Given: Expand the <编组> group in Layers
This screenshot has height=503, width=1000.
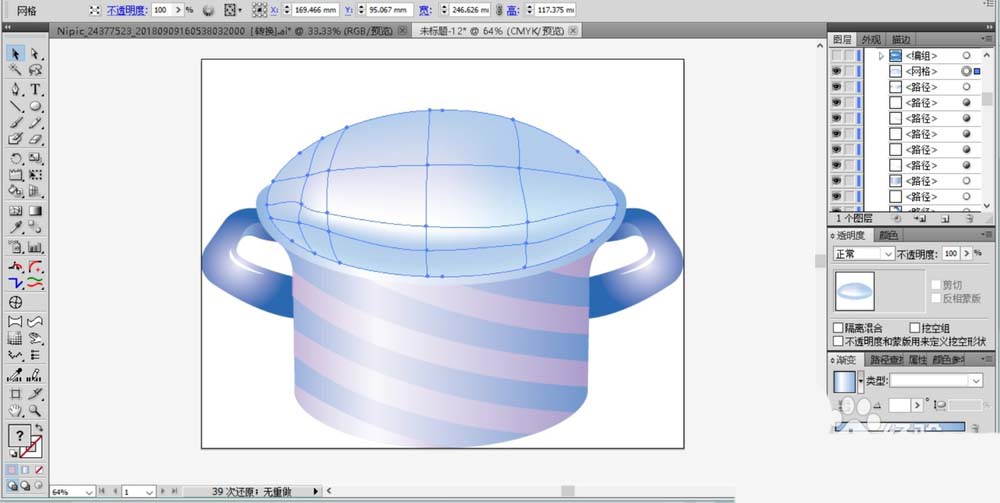Looking at the screenshot, I should (x=881, y=56).
